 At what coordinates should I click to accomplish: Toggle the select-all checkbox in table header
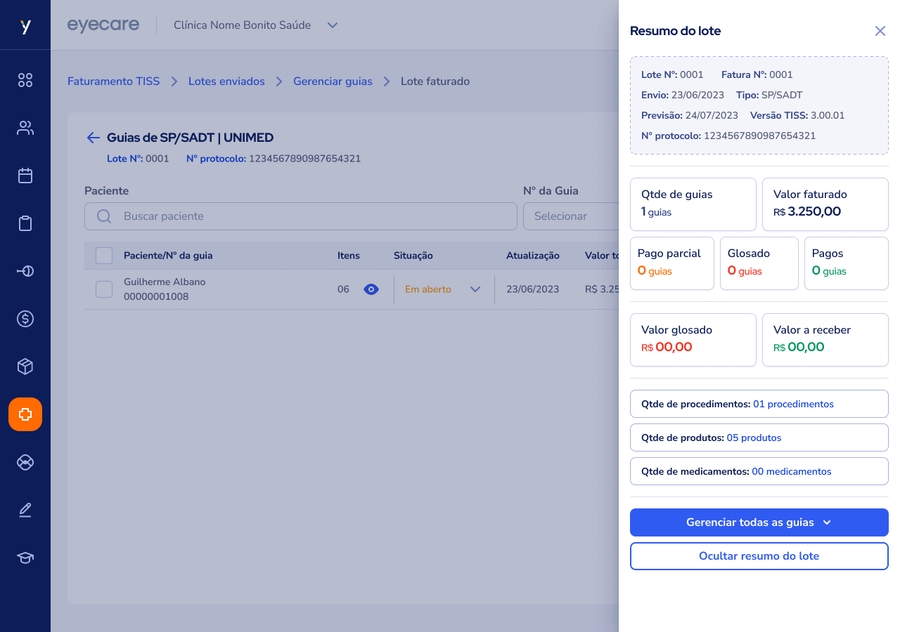click(x=104, y=256)
